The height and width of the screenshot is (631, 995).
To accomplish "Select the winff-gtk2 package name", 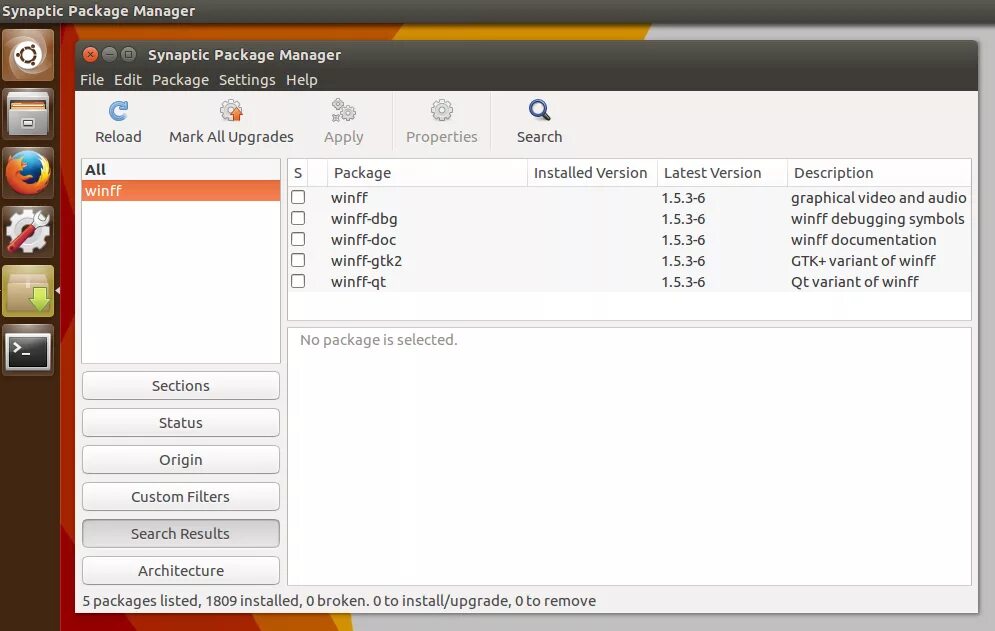I will 366,261.
